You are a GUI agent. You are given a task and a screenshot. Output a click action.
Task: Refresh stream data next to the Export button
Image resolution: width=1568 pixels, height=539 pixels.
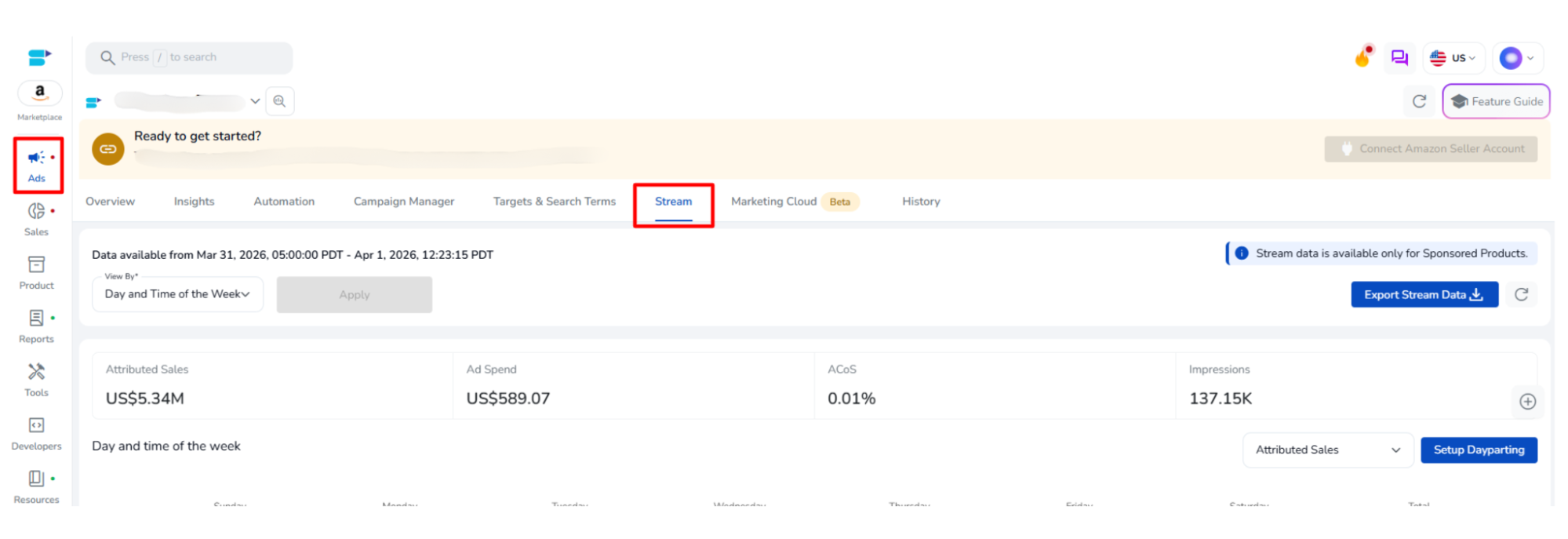click(1521, 294)
